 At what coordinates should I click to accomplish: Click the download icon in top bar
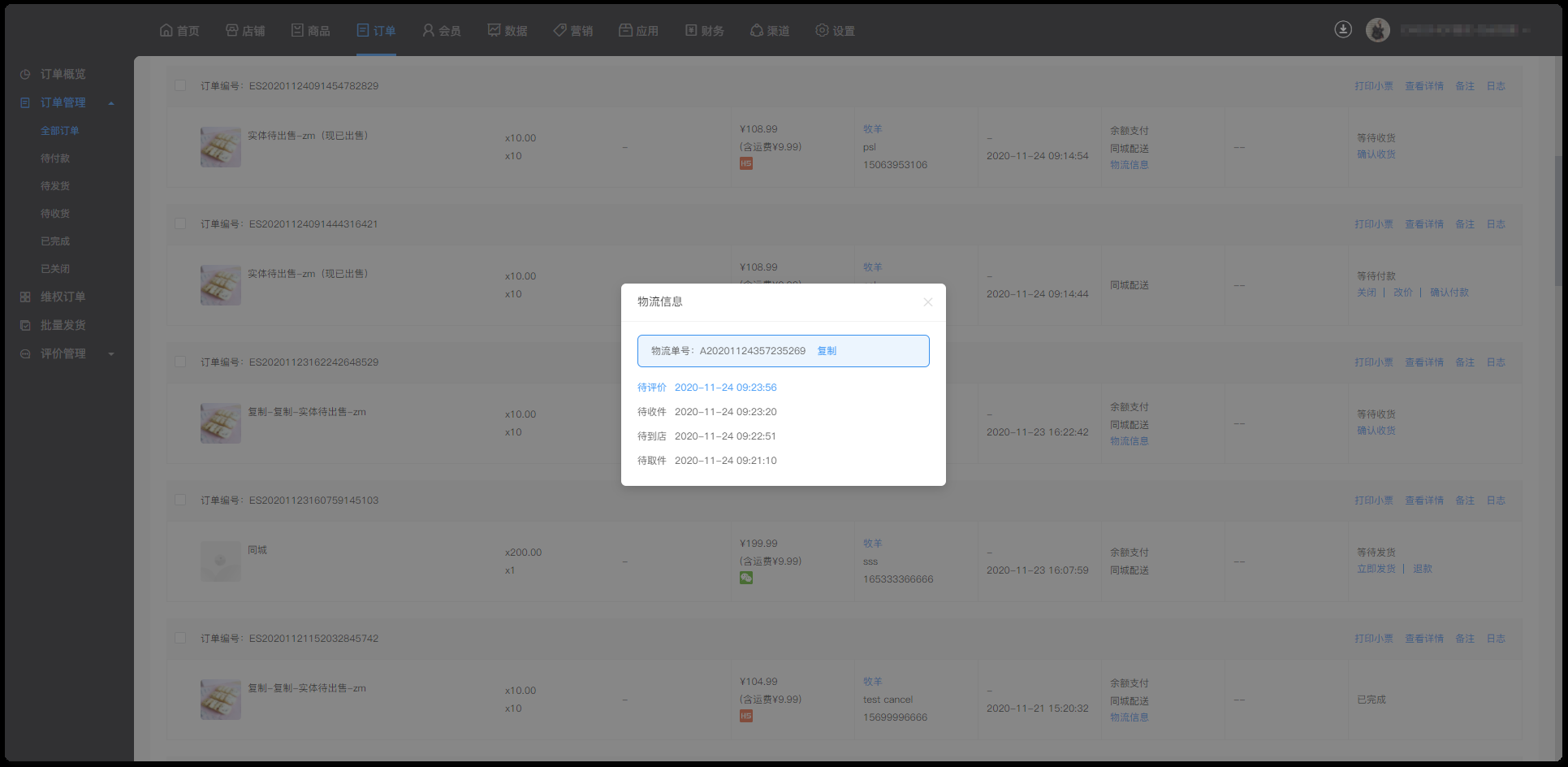click(x=1343, y=30)
